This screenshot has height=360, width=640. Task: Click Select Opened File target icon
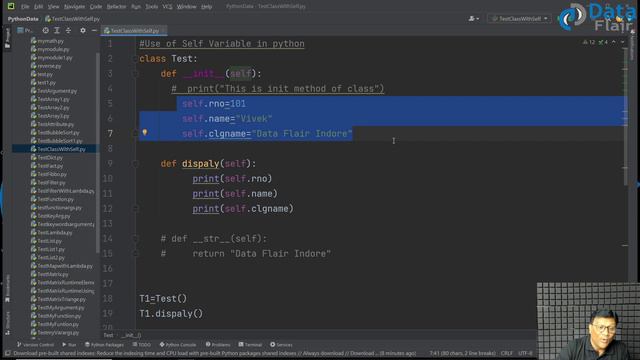tap(45, 30)
